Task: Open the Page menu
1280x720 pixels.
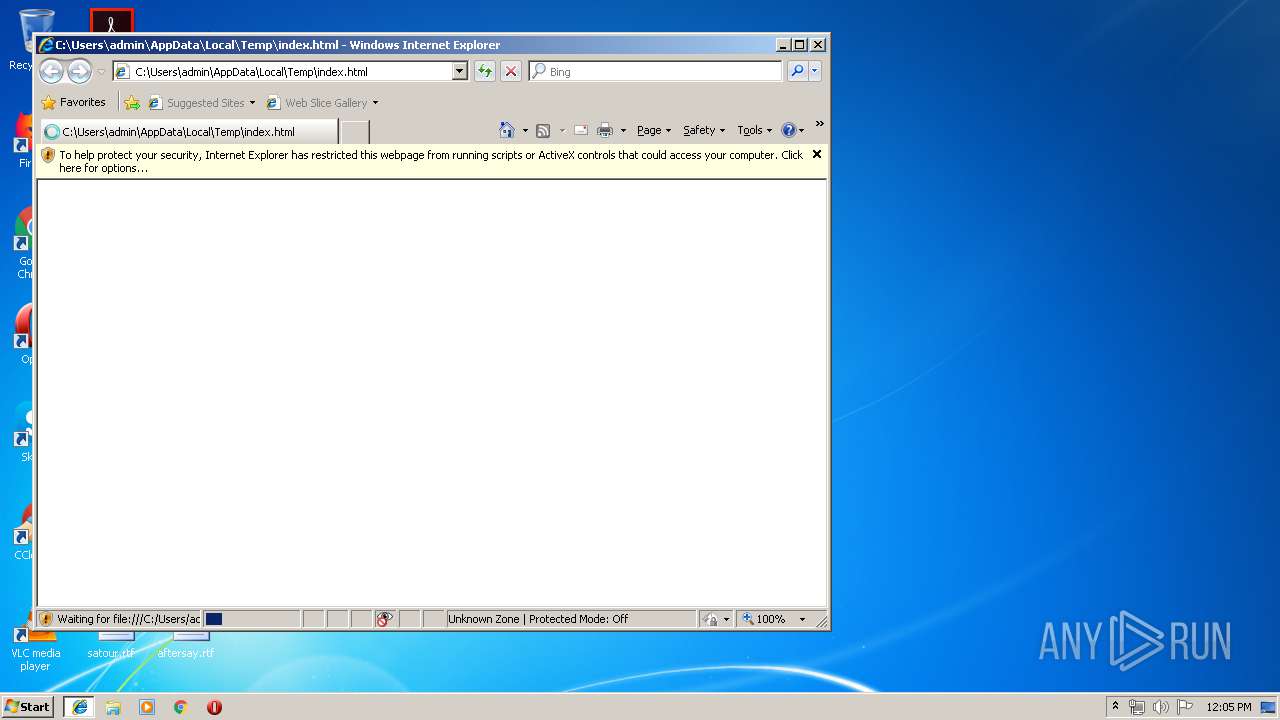Action: [x=654, y=130]
